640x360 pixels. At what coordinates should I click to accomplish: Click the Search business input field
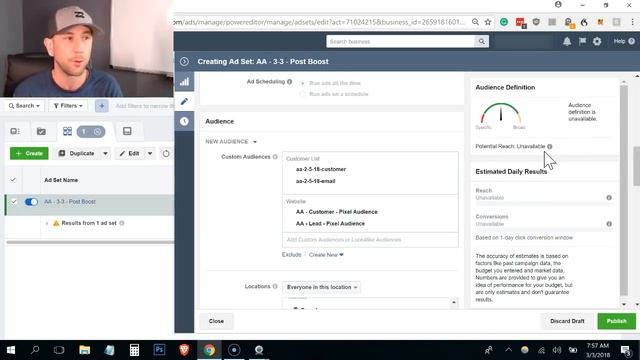(400, 41)
